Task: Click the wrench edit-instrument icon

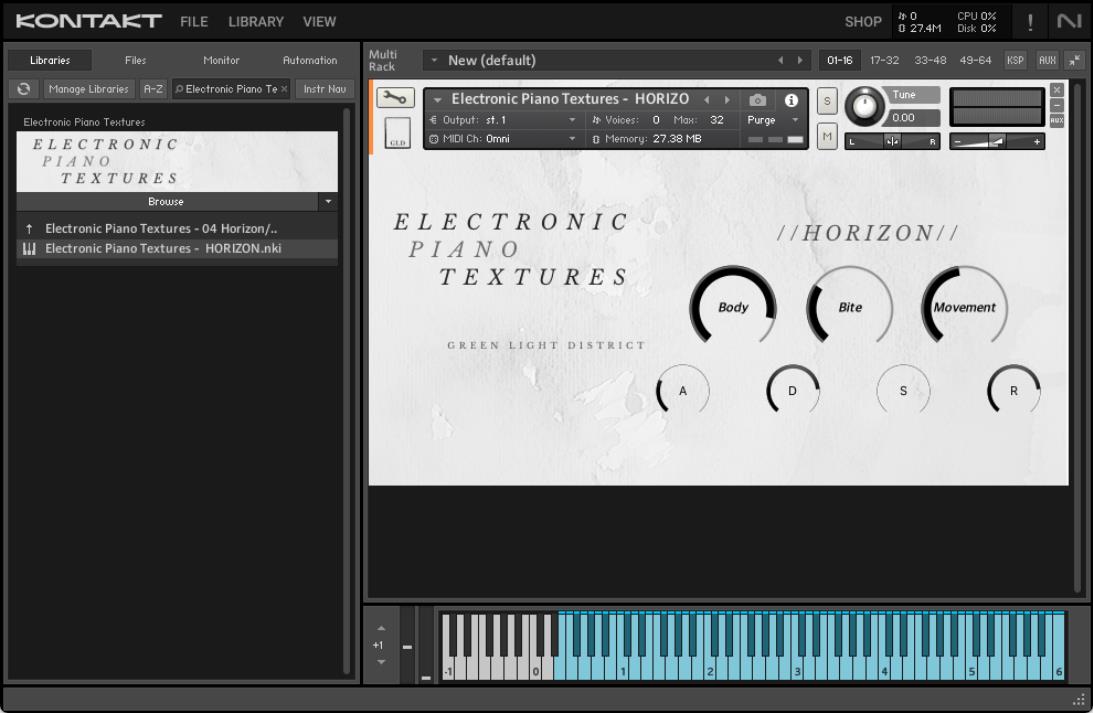Action: 392,99
